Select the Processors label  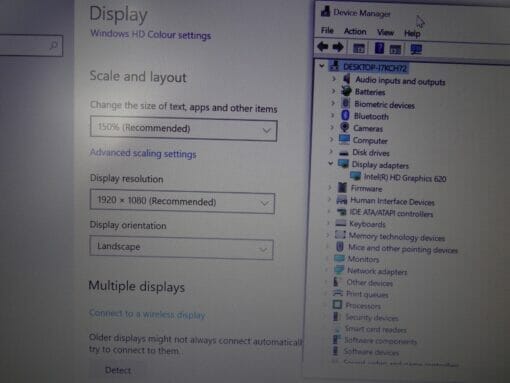363,305
